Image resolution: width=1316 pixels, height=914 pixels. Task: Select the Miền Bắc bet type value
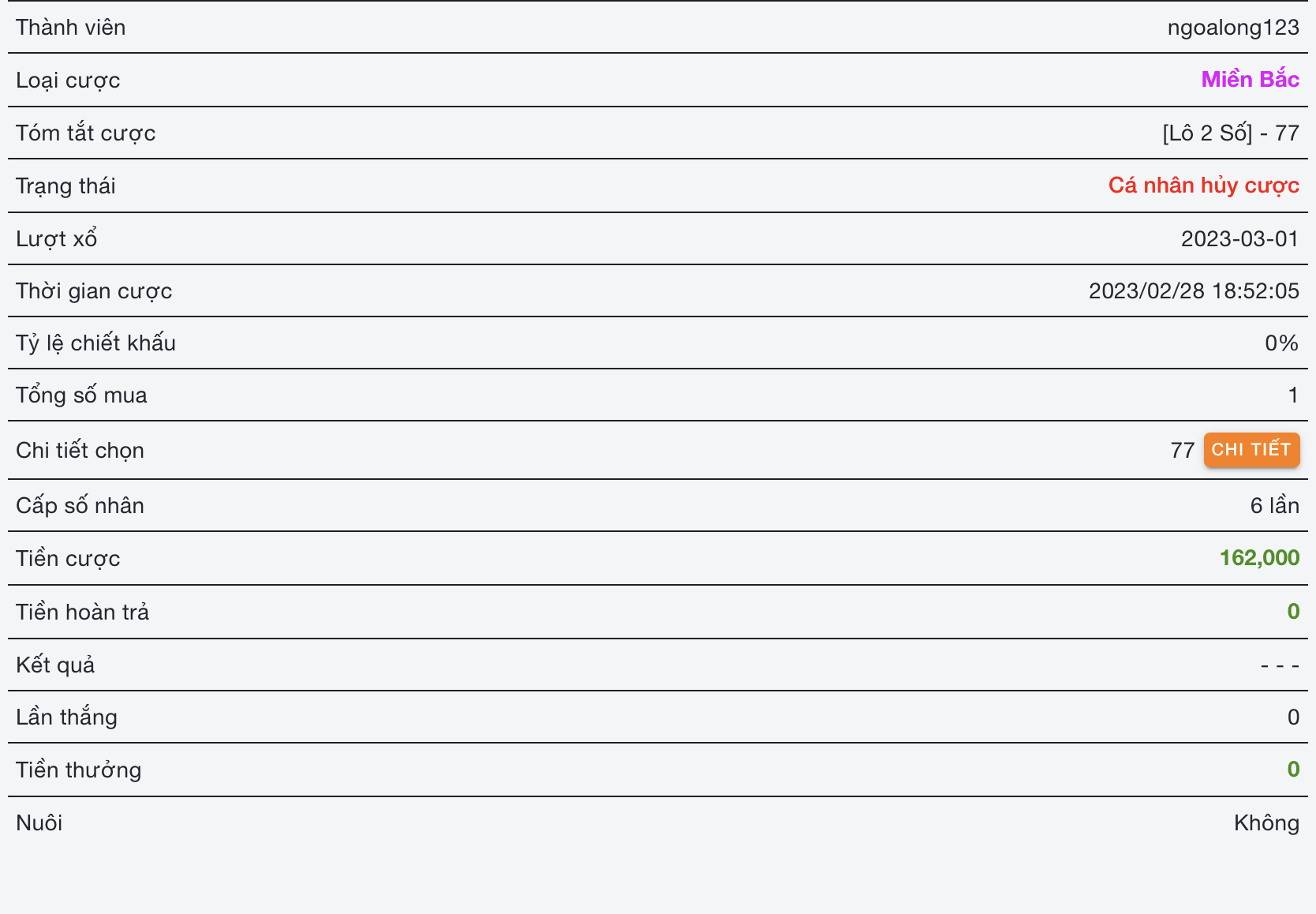coord(1250,80)
